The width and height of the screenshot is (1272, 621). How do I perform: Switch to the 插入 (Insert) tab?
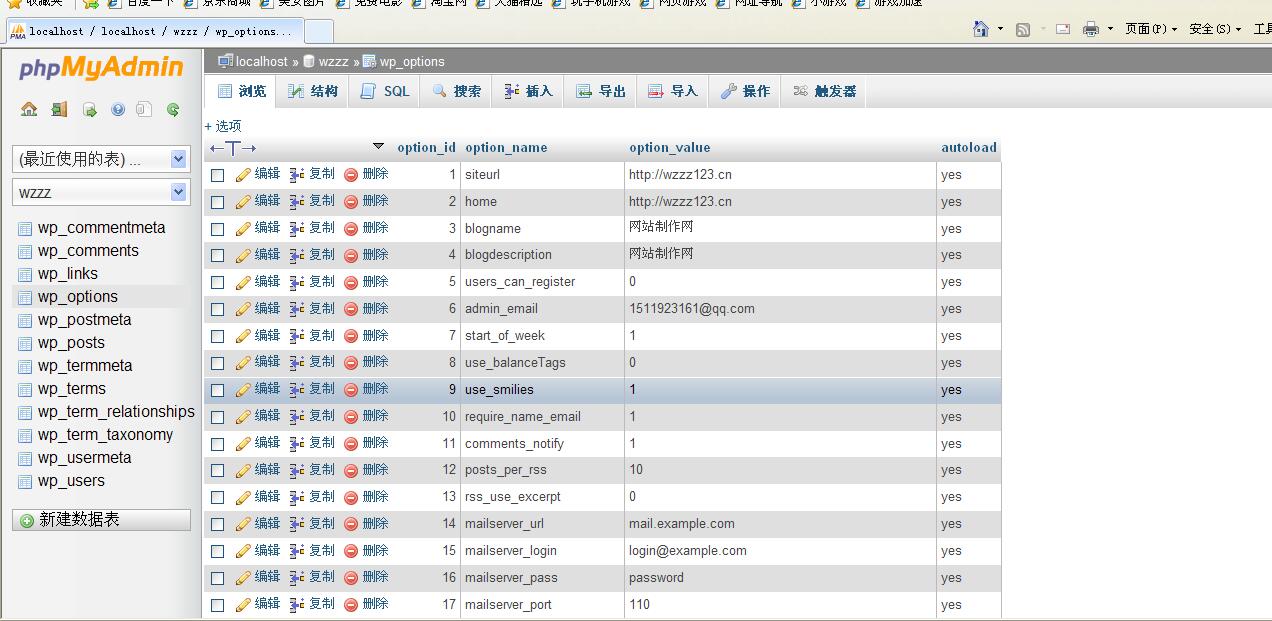click(x=528, y=91)
